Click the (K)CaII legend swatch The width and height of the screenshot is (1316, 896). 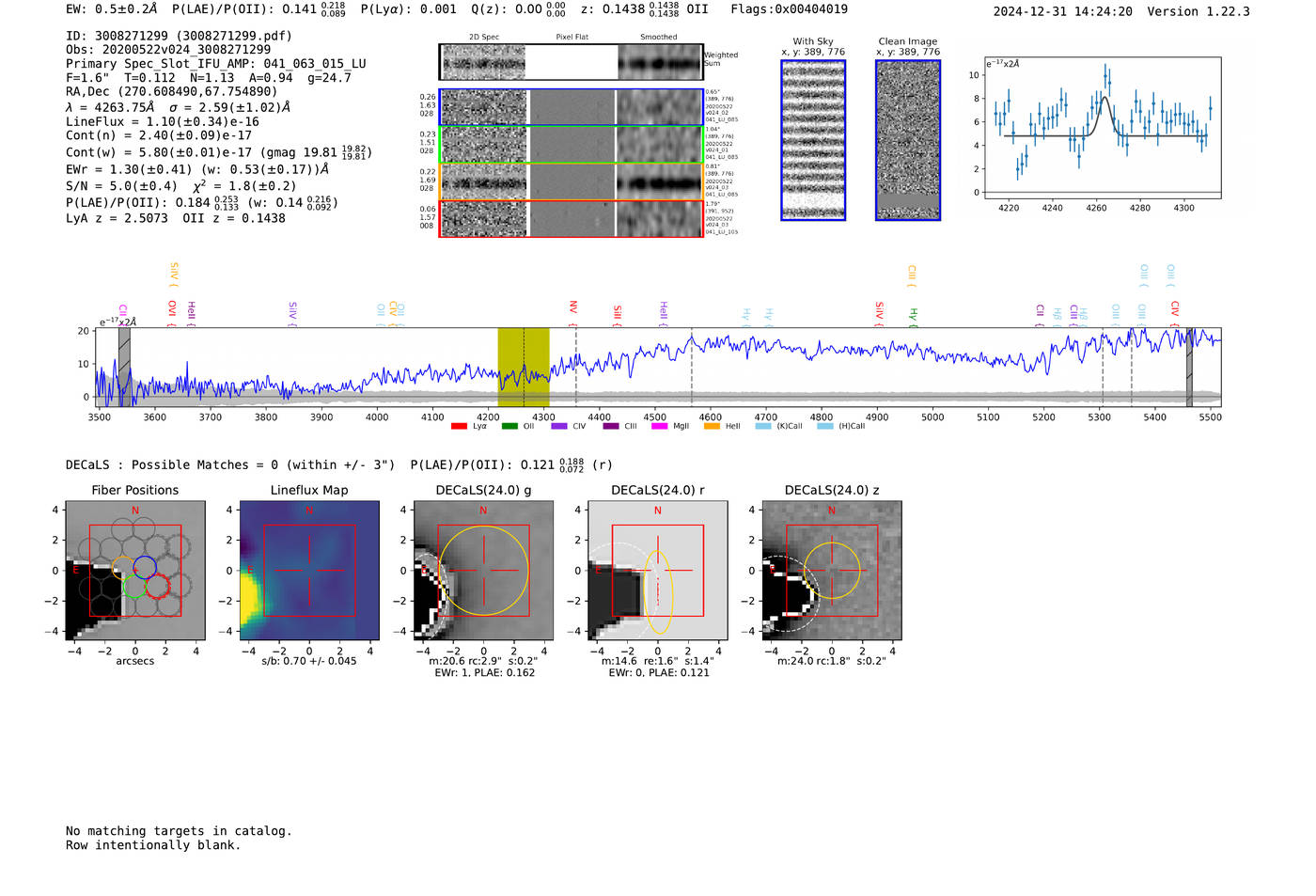(x=763, y=426)
